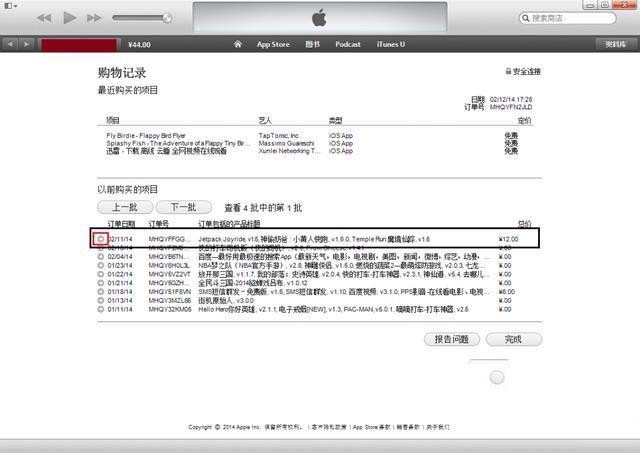Click the secure connection lock icon
Screen dimensions: 640x453
coord(508,71)
